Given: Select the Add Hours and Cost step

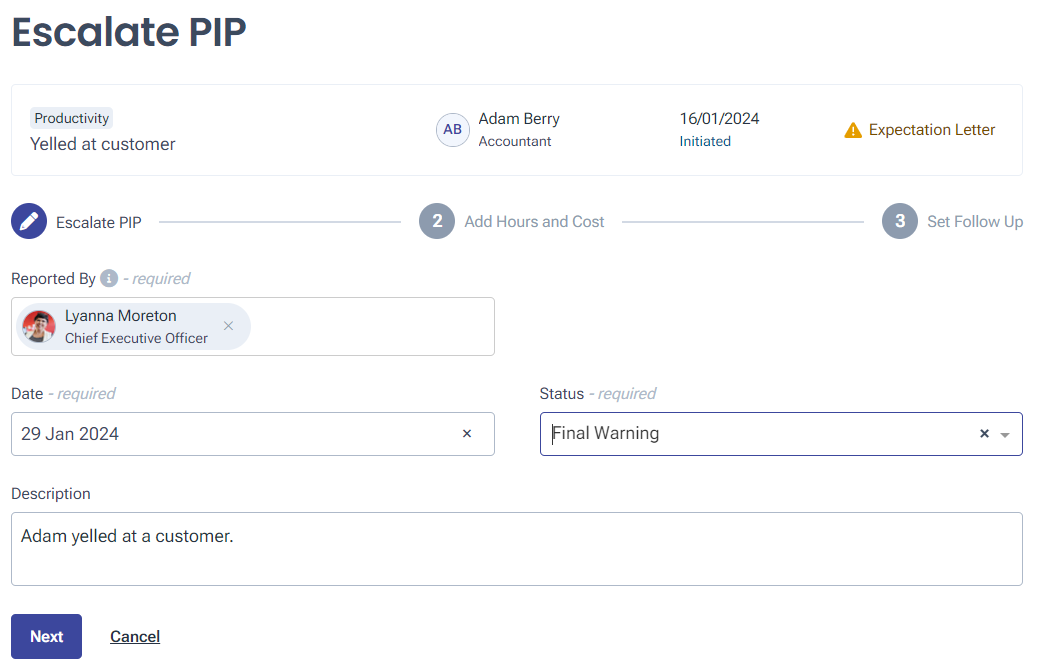Looking at the screenshot, I should point(534,222).
